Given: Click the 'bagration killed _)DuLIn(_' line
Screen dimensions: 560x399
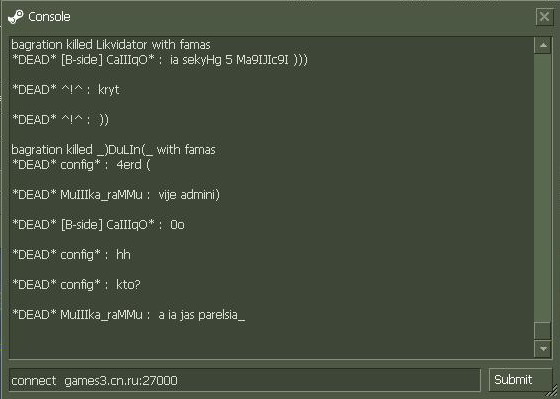Looking at the screenshot, I should [x=114, y=150].
